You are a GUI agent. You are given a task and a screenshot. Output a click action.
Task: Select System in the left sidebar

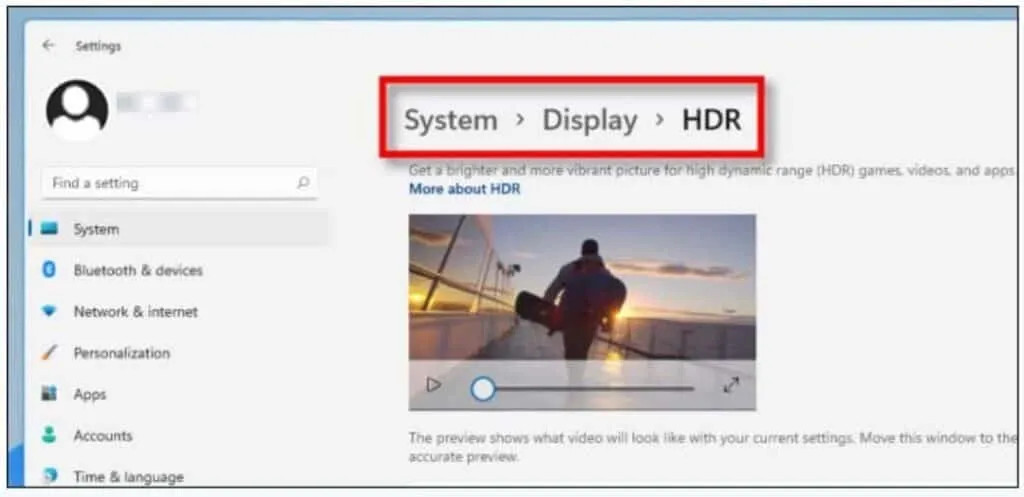[96, 229]
